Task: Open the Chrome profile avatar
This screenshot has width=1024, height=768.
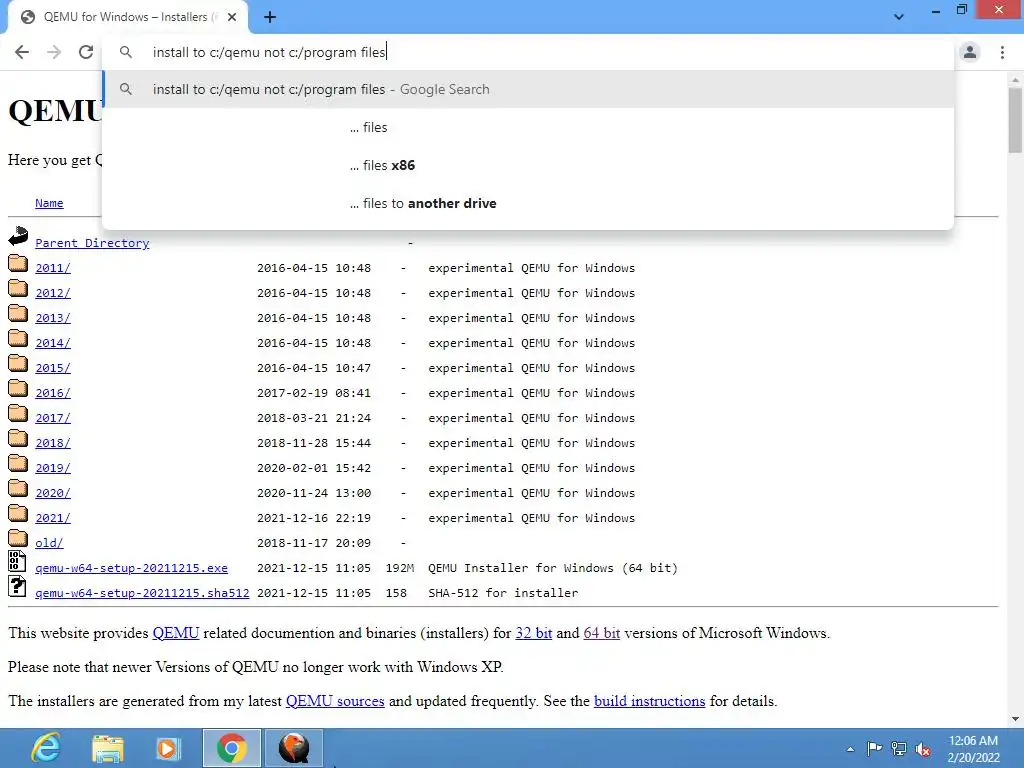Action: (970, 52)
